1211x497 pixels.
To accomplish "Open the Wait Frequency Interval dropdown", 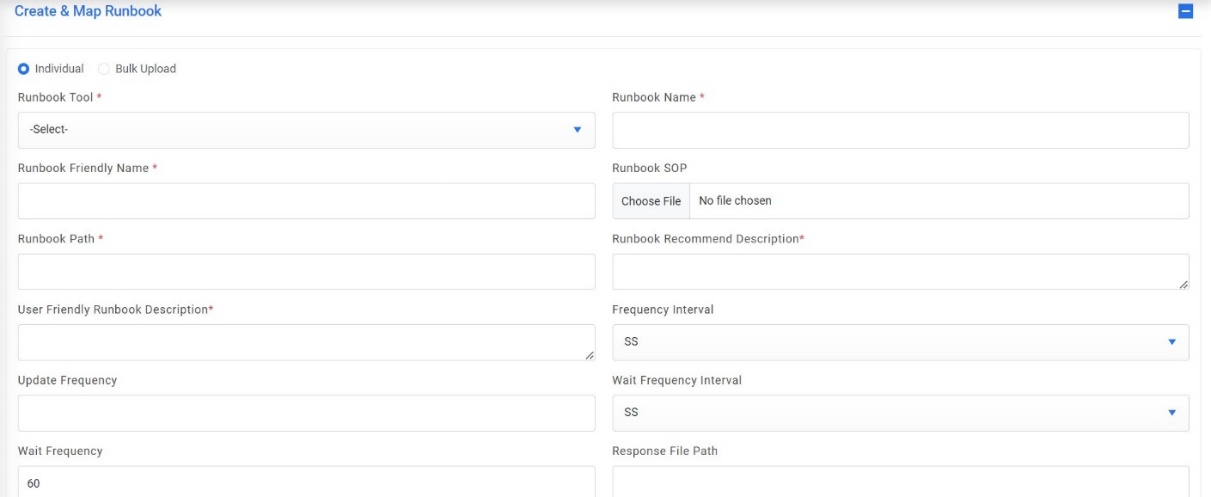I will click(x=900, y=412).
